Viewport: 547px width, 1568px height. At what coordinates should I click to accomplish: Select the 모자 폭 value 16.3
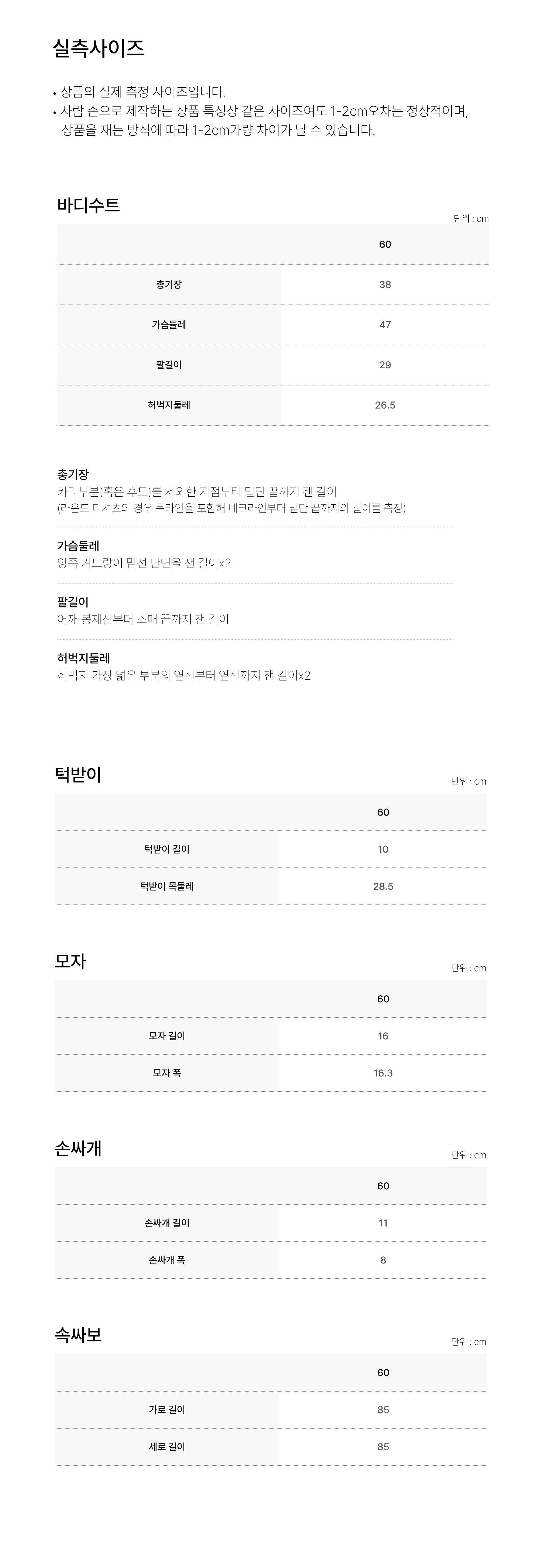383,1073
